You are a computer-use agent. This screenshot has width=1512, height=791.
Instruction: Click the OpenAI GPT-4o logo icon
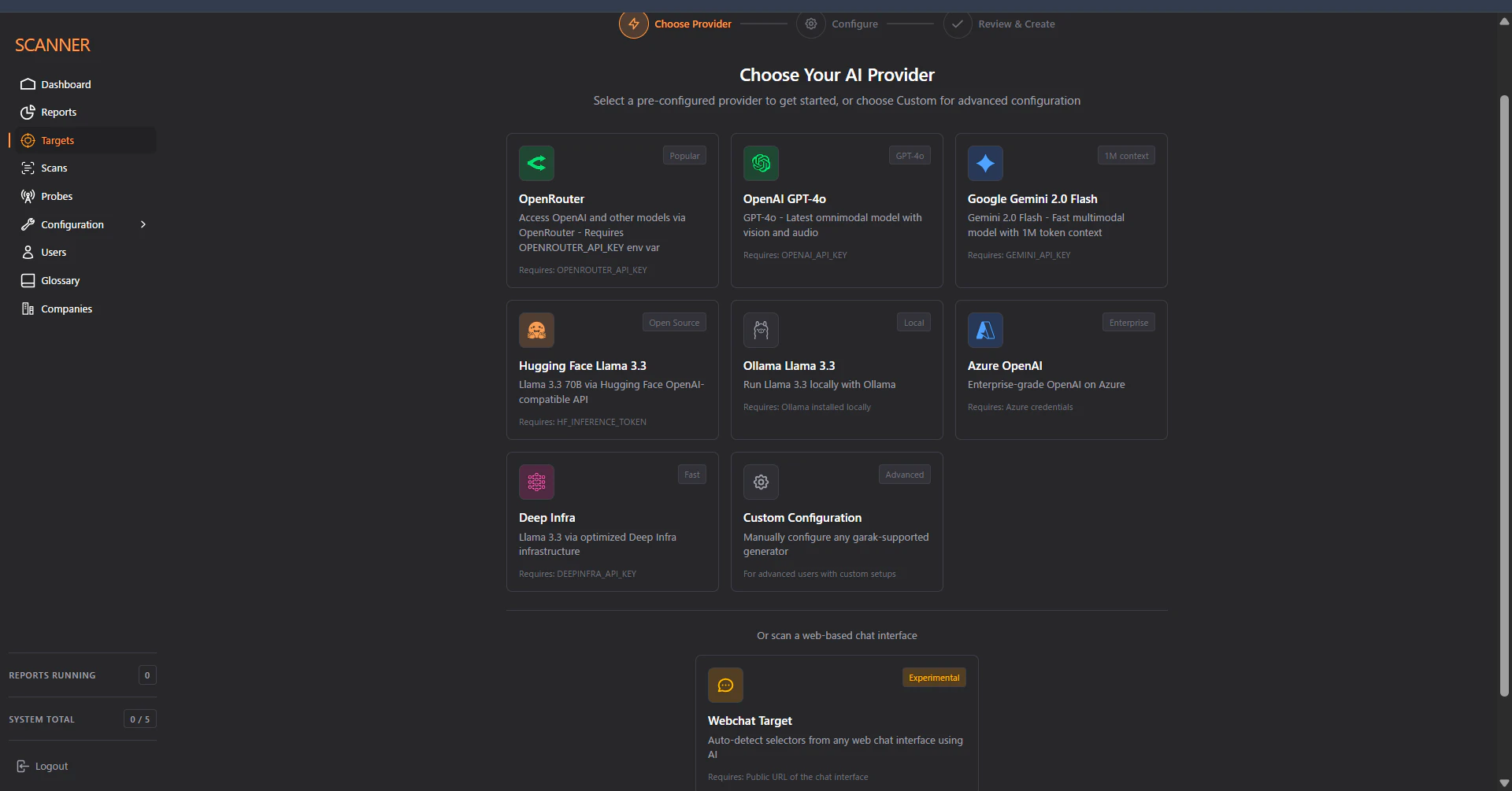[x=761, y=164]
